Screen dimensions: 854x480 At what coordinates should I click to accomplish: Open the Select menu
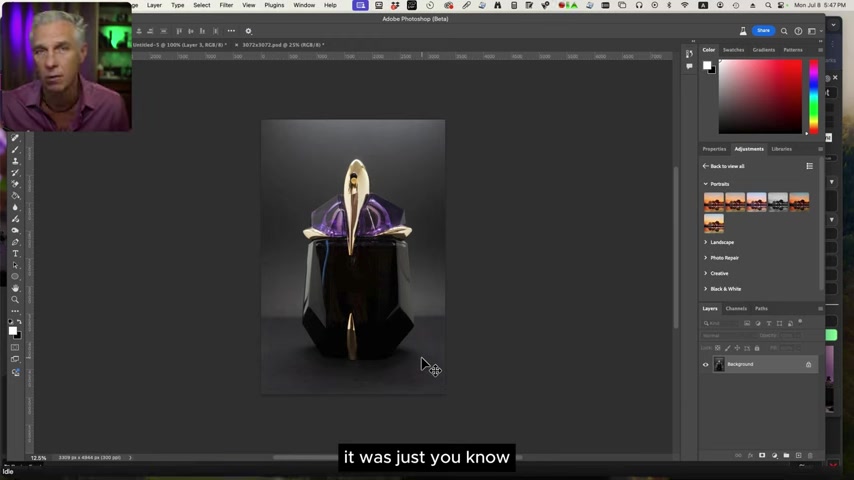(202, 5)
